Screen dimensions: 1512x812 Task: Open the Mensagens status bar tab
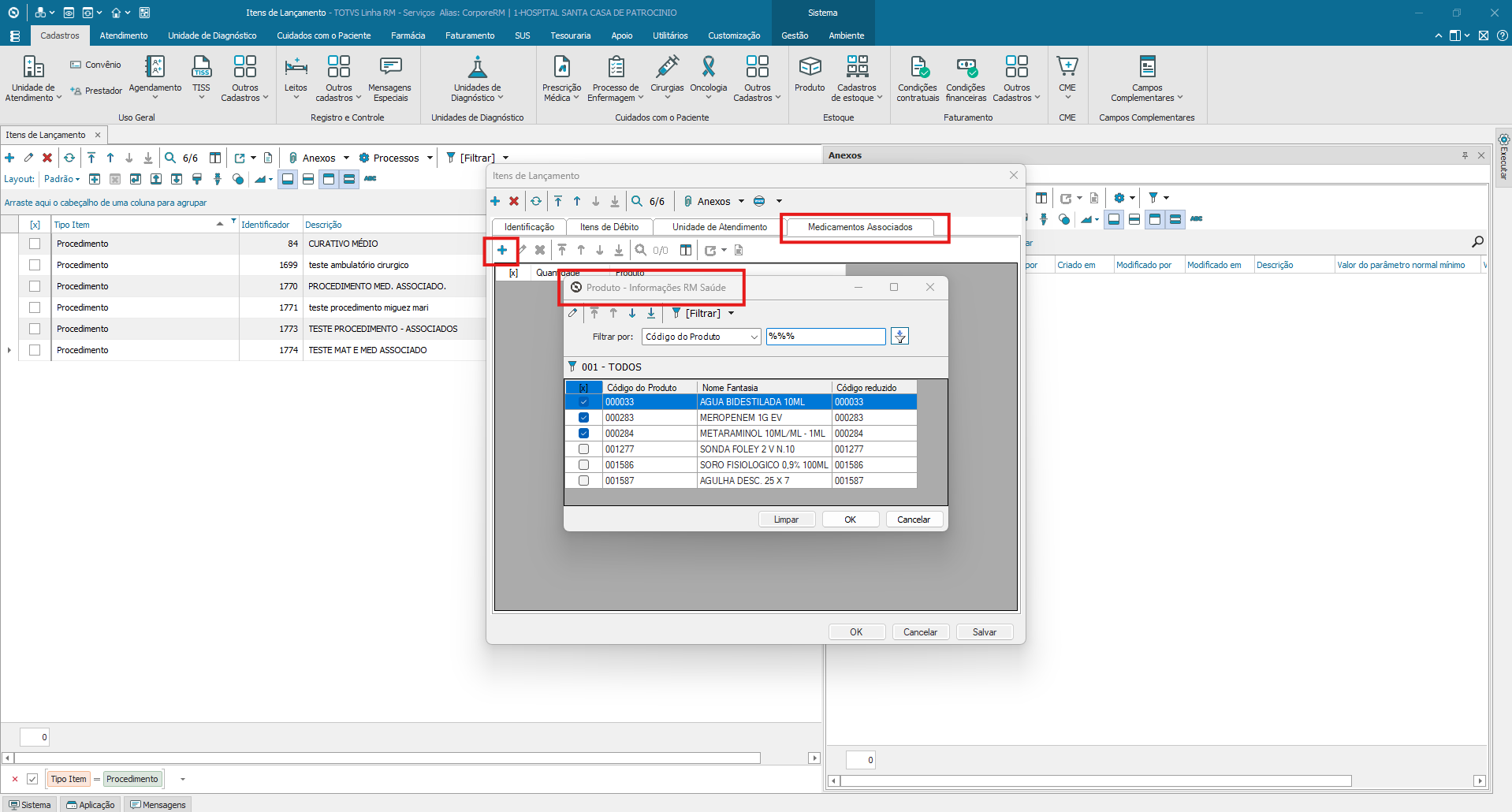[158, 805]
